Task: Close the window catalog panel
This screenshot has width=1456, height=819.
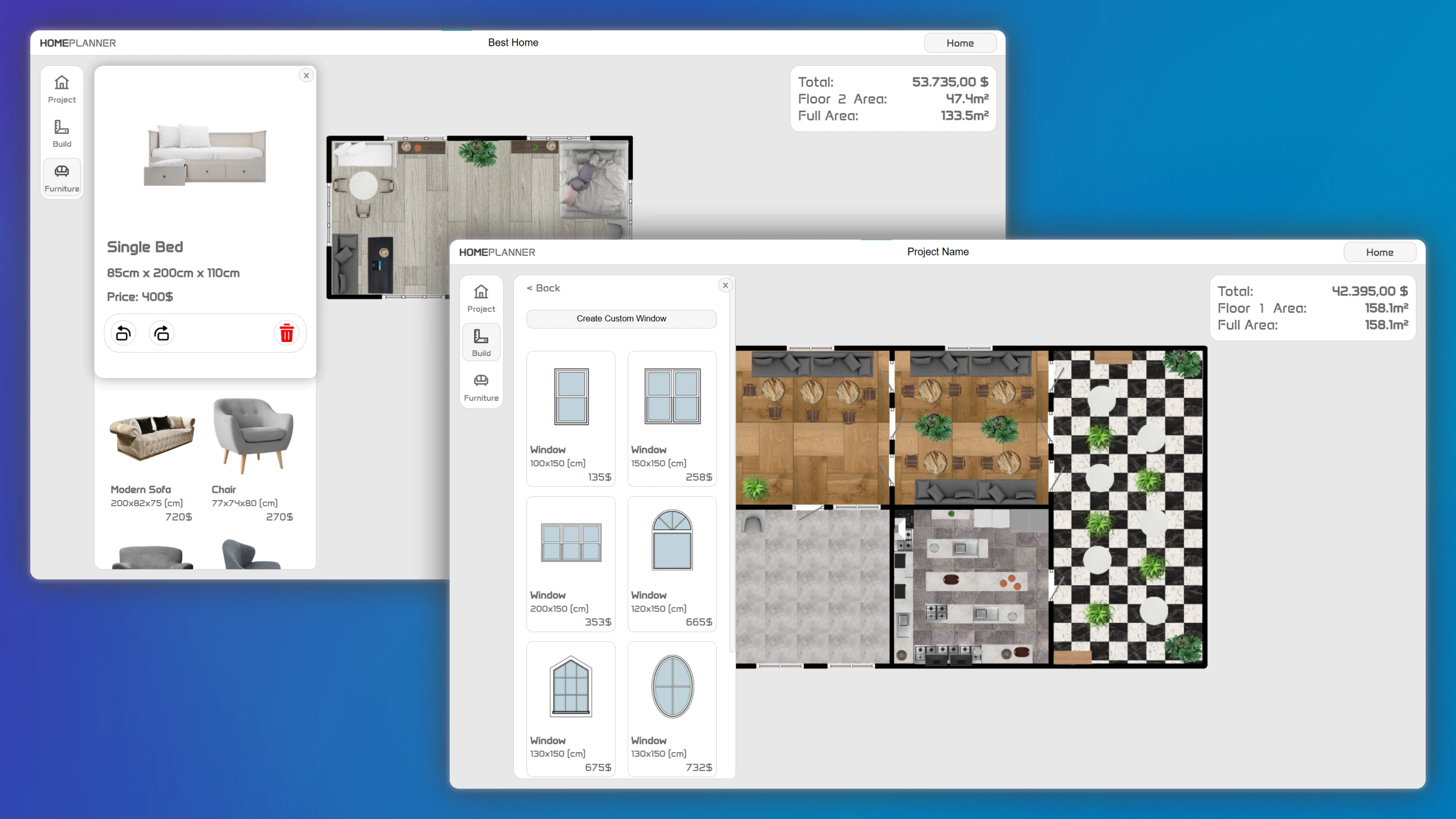Action: click(725, 286)
